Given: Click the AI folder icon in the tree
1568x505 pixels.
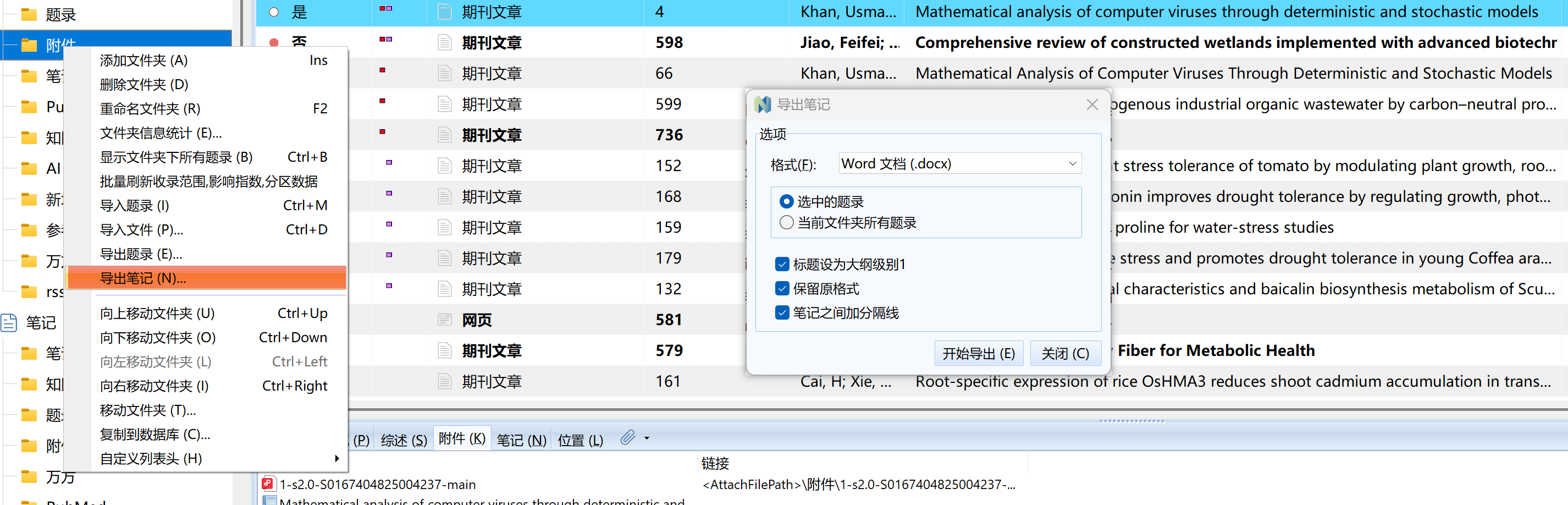Looking at the screenshot, I should [x=29, y=168].
